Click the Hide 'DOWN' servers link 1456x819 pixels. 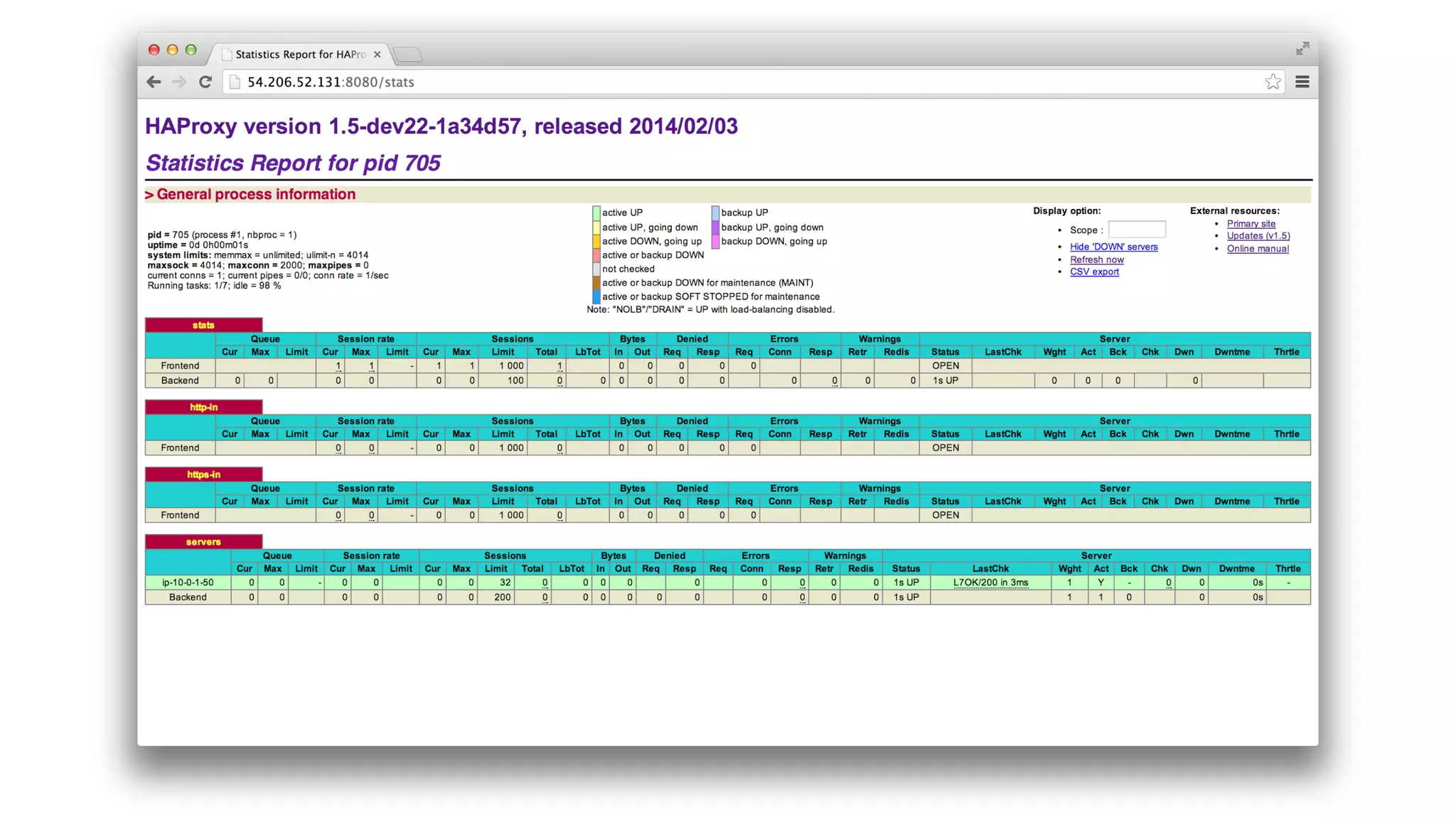[1113, 247]
